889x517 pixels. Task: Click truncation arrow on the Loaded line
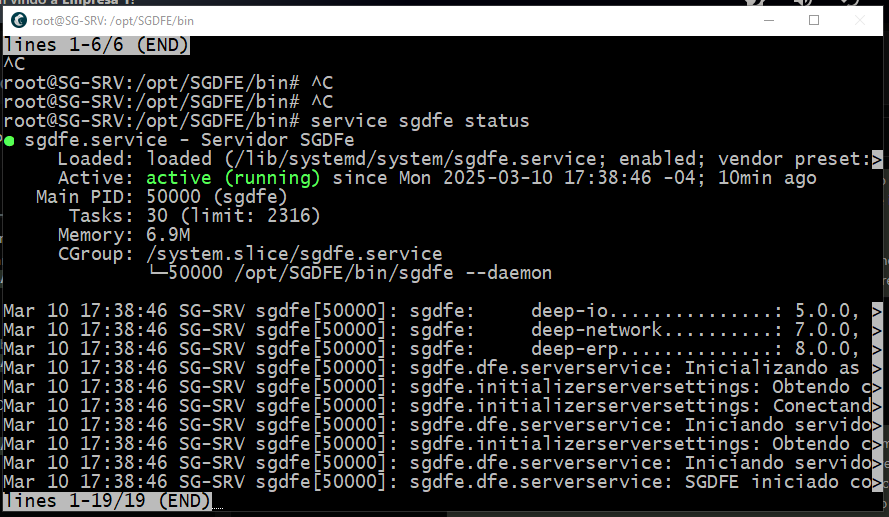(x=877, y=159)
